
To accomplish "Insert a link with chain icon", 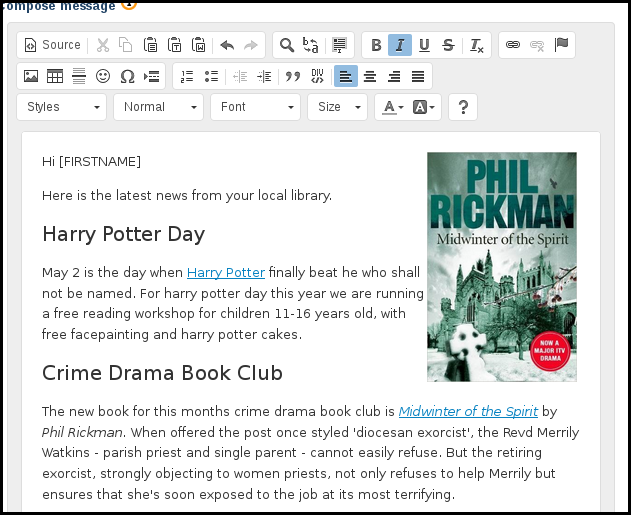I will click(x=513, y=45).
